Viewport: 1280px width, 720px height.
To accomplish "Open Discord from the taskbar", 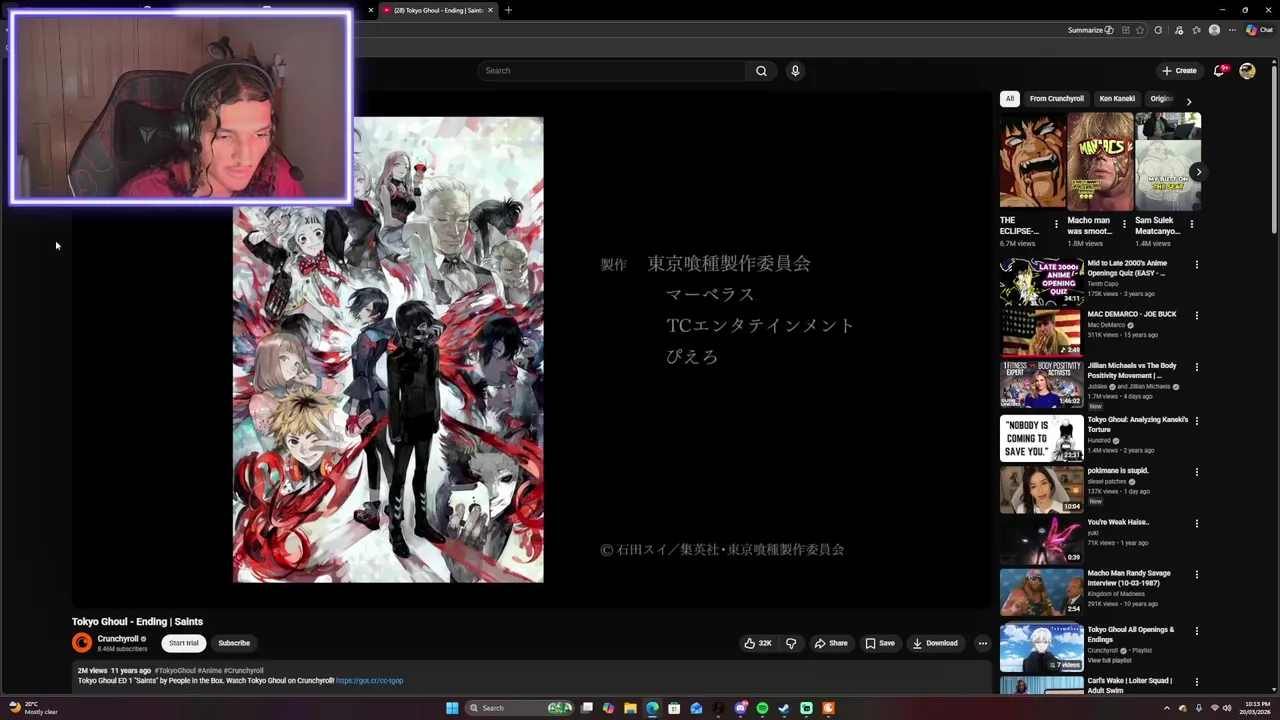I will 740,708.
